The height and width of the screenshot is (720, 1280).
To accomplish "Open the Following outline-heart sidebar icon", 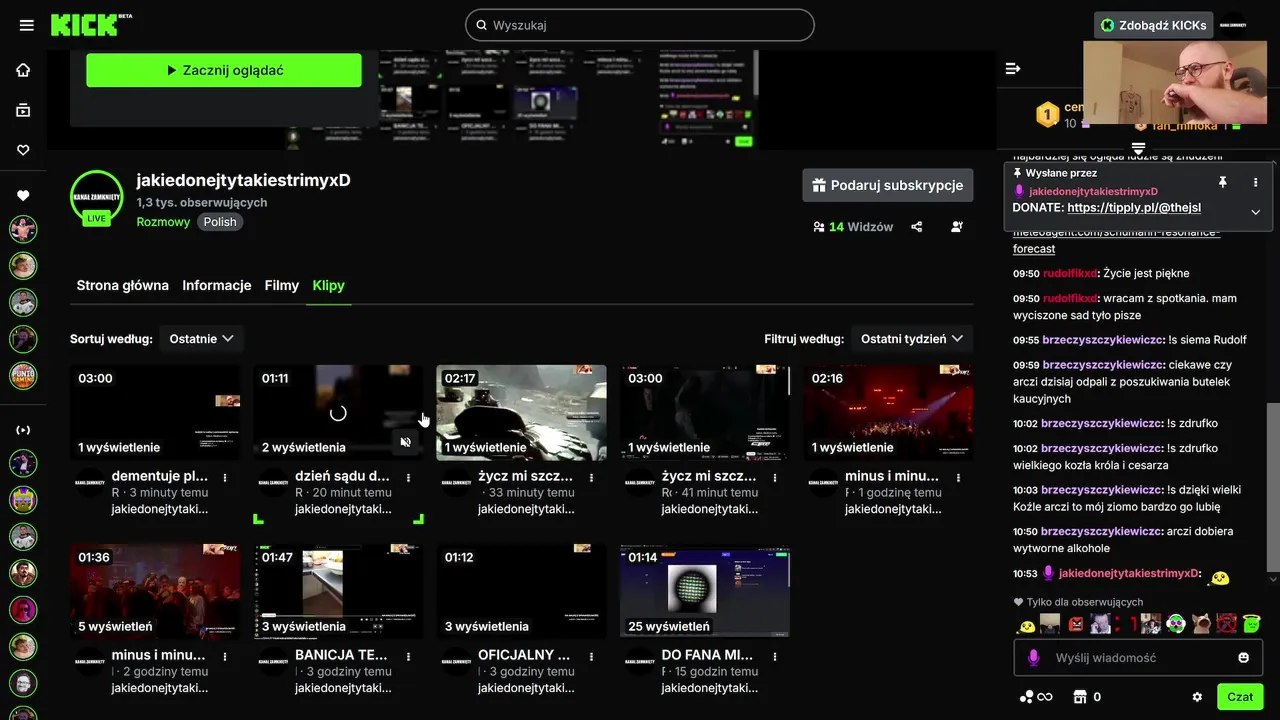I will click(x=23, y=150).
